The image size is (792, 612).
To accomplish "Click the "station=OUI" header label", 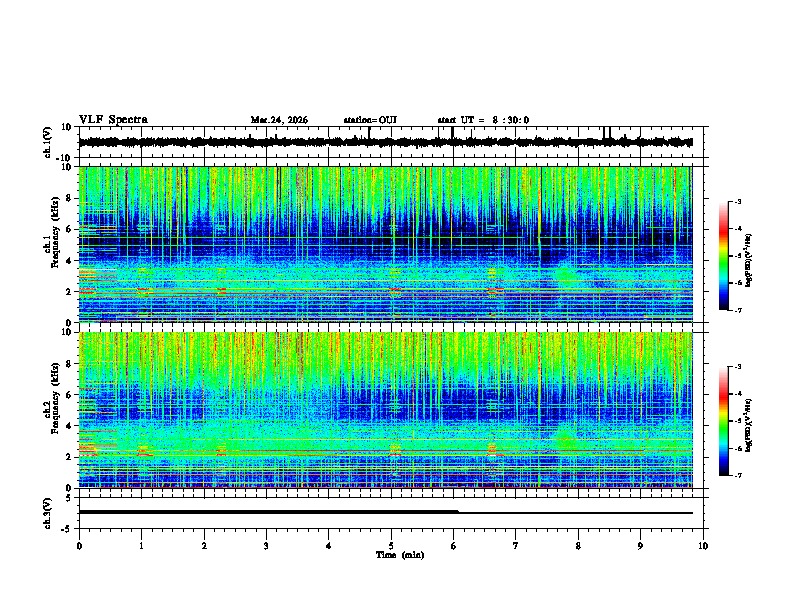I will tap(370, 120).
